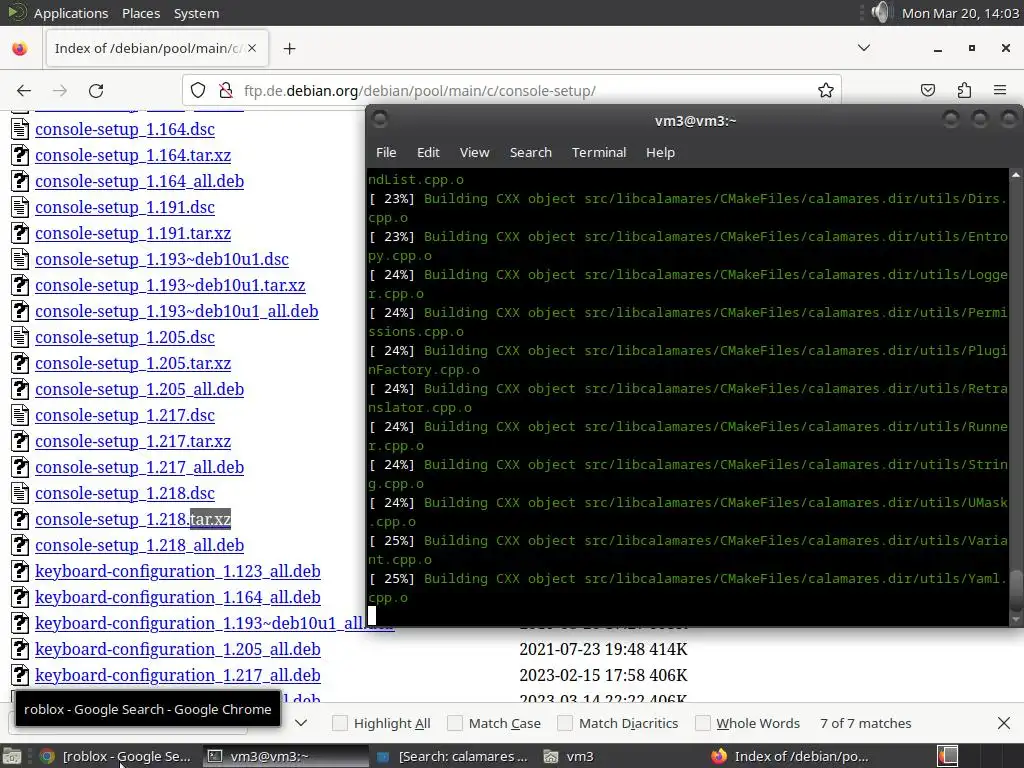Click unknown-file icon beside keyboard-configuration_1.205_all.deb
The height and width of the screenshot is (768, 1024).
tap(20, 649)
